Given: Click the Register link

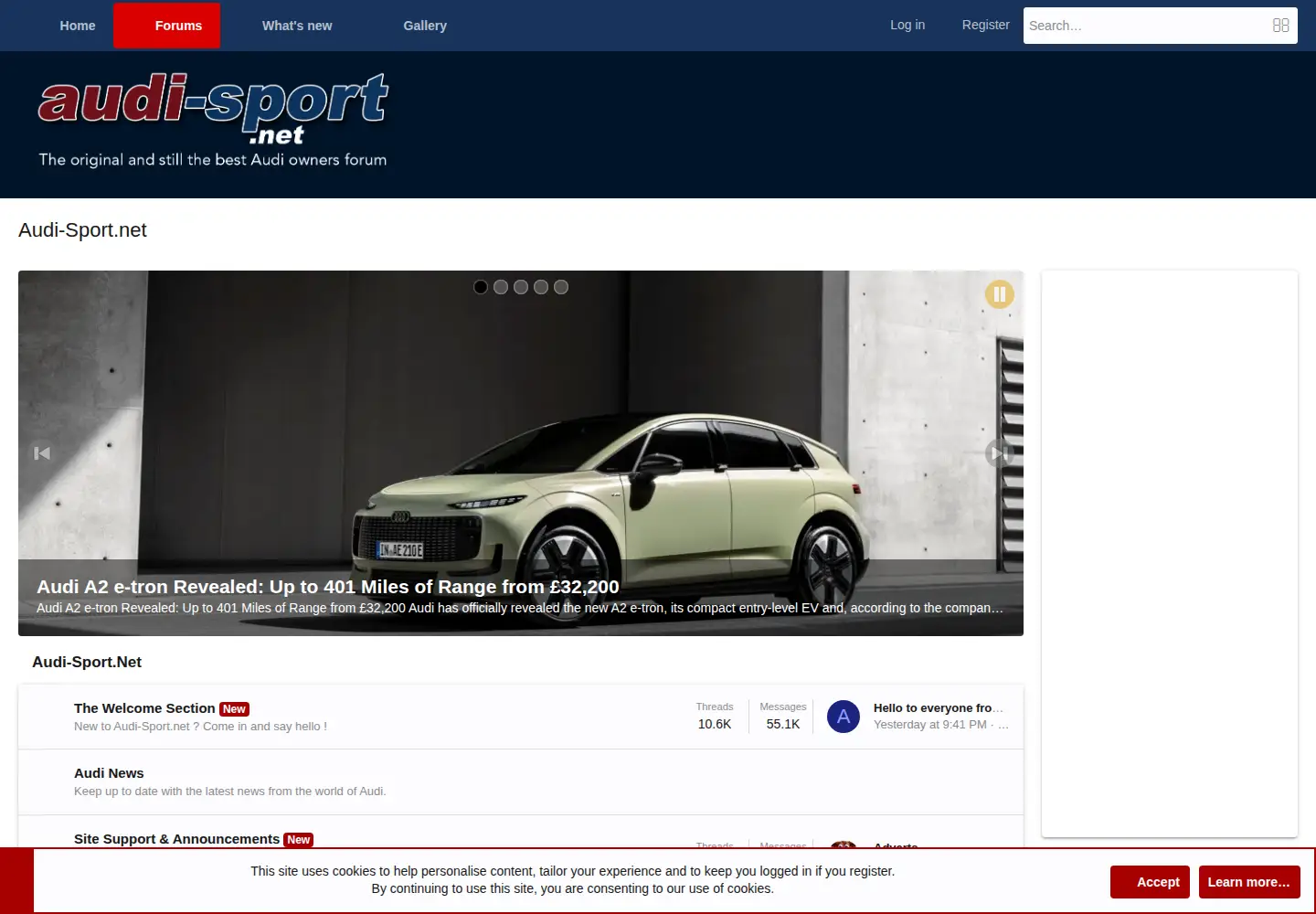Looking at the screenshot, I should [x=985, y=25].
